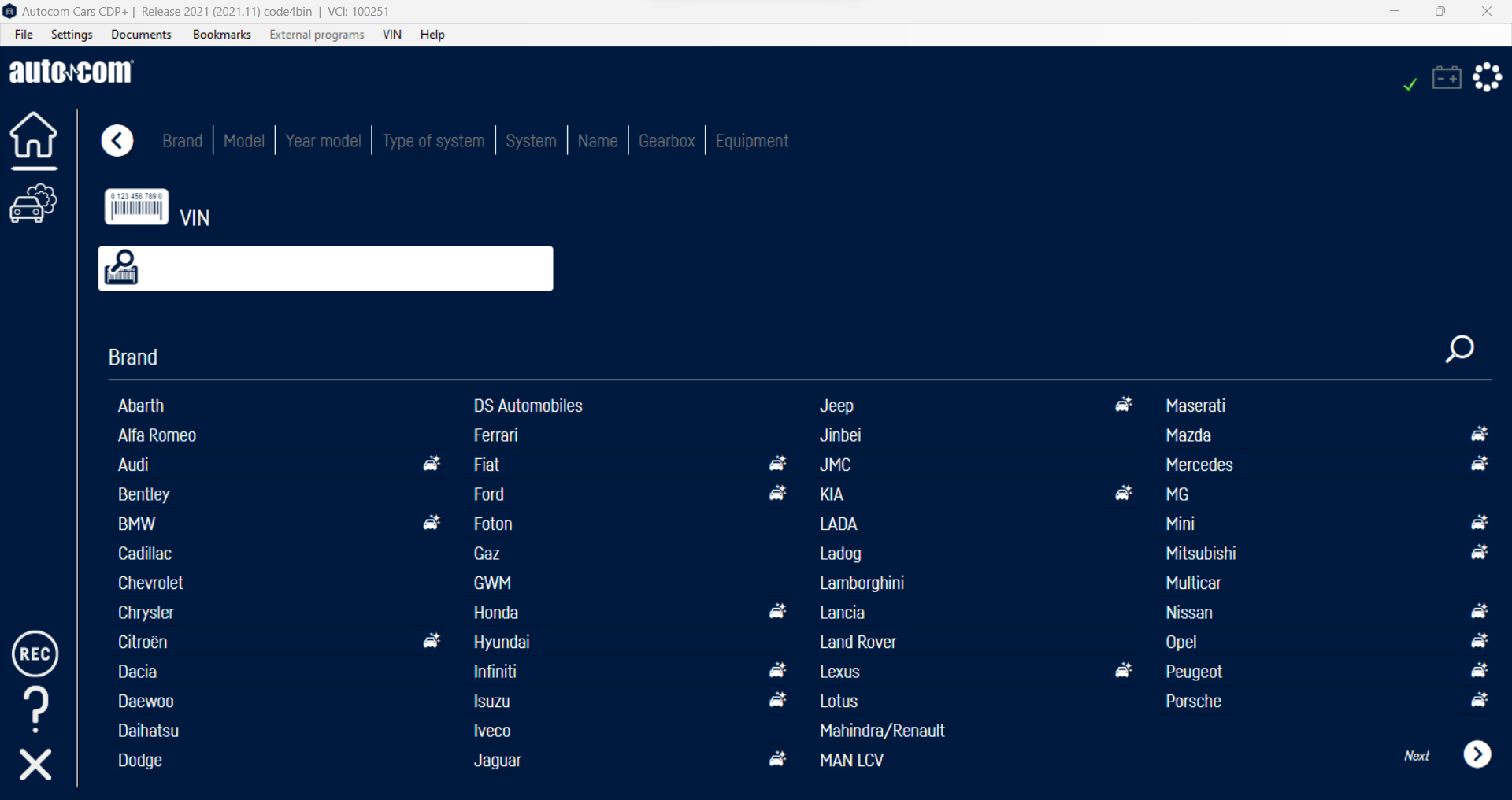
Task: Open the Documents menu
Action: (141, 35)
